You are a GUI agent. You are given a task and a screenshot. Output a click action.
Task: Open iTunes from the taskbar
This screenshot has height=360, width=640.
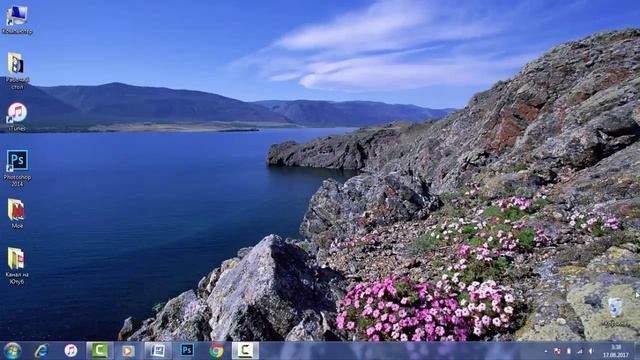tap(71, 351)
